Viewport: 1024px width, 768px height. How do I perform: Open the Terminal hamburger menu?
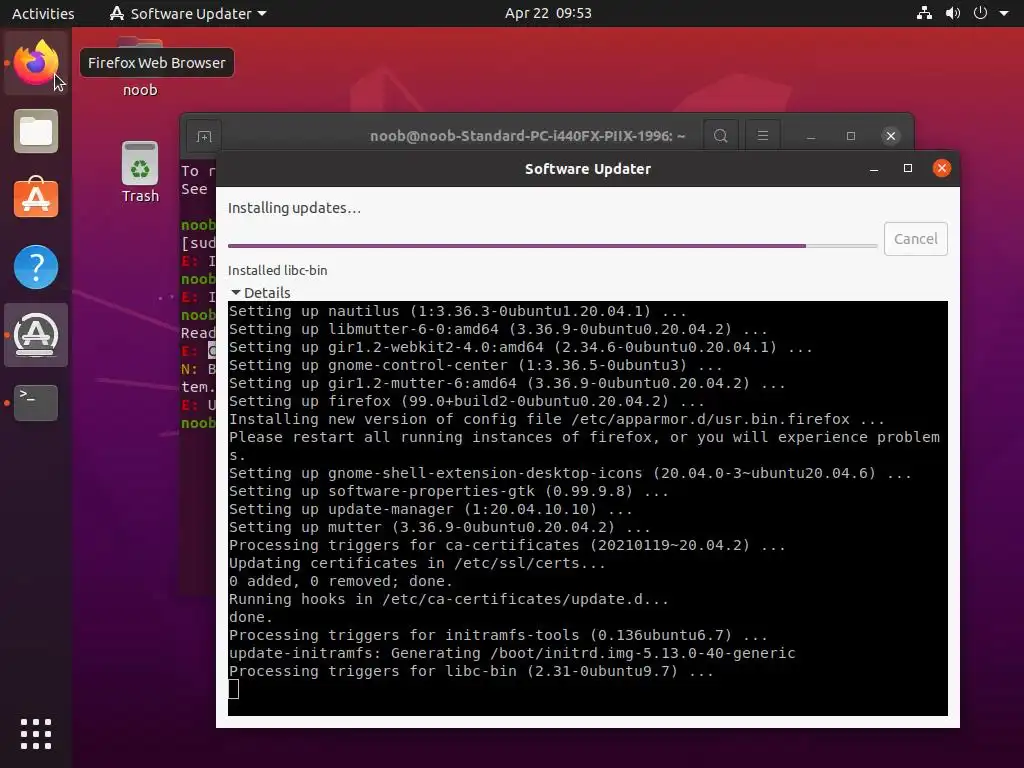[x=762, y=136]
